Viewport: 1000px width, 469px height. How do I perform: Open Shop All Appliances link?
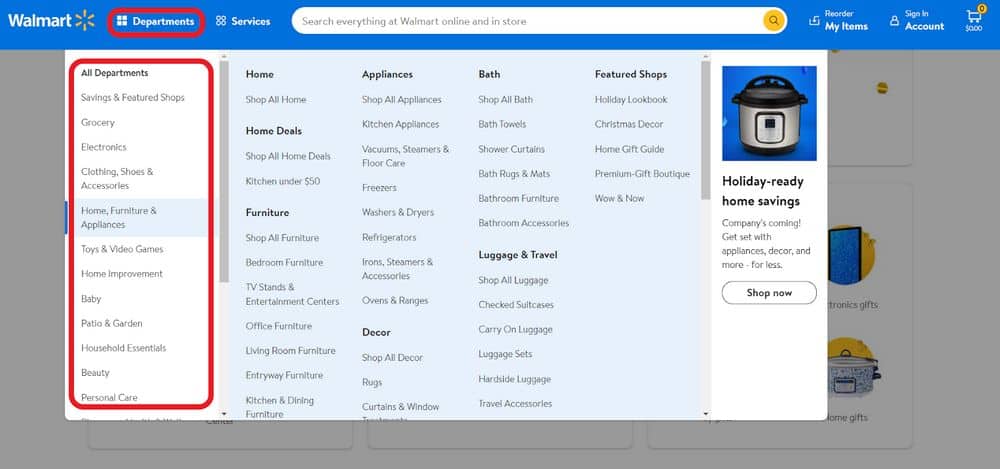[x=402, y=100]
